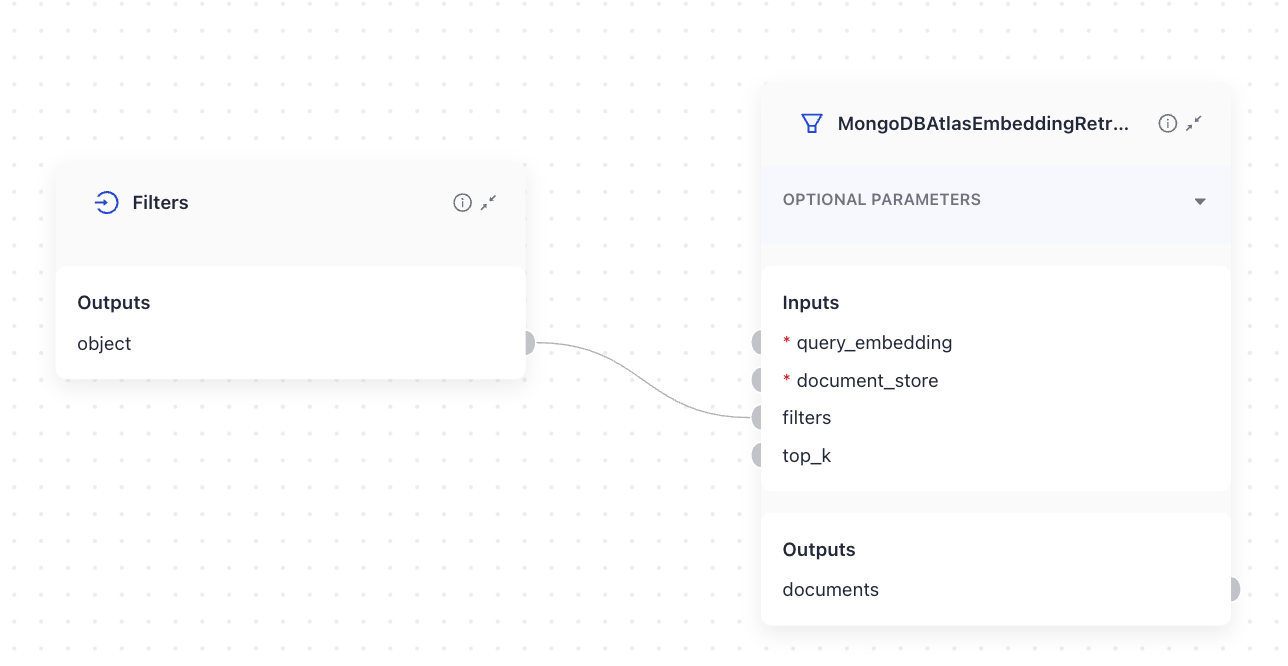
Task: Click the top_k input label
Action: coord(807,456)
